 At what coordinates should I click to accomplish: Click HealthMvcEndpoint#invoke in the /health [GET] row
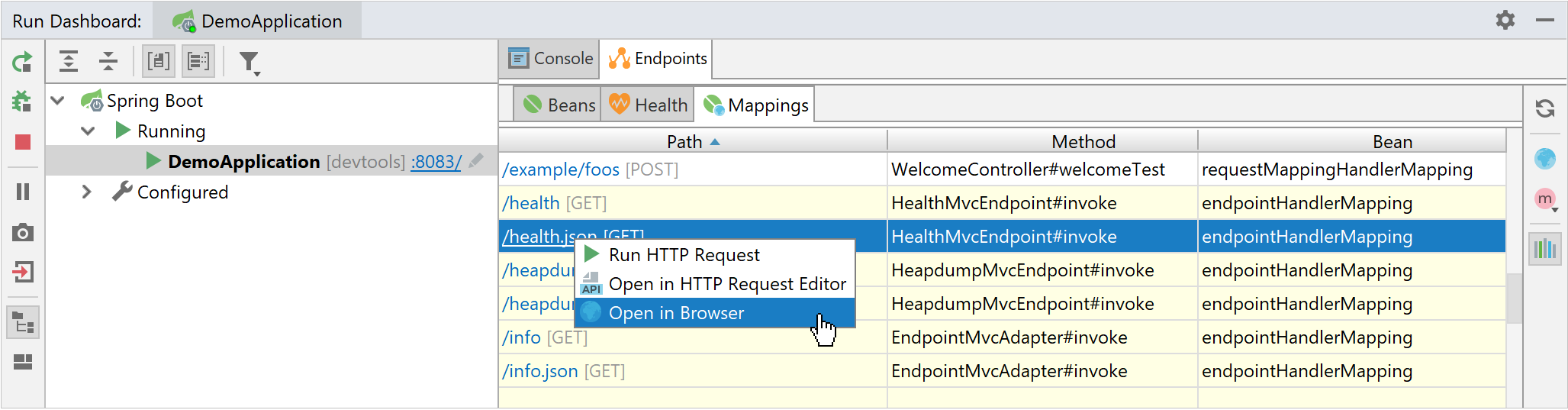(x=1004, y=203)
